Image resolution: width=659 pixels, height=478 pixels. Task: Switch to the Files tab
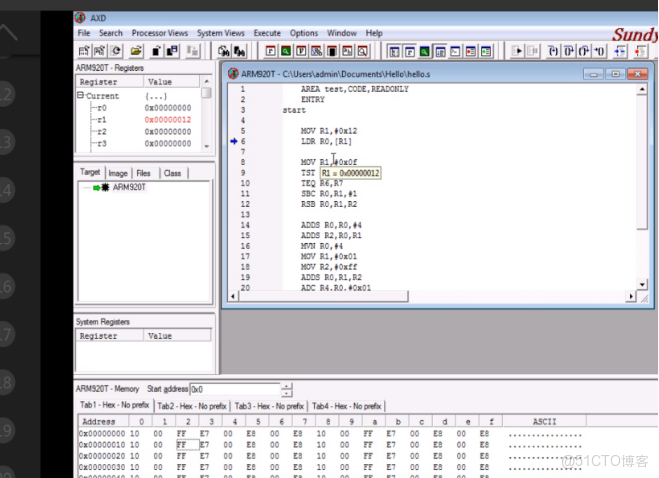coord(144,173)
